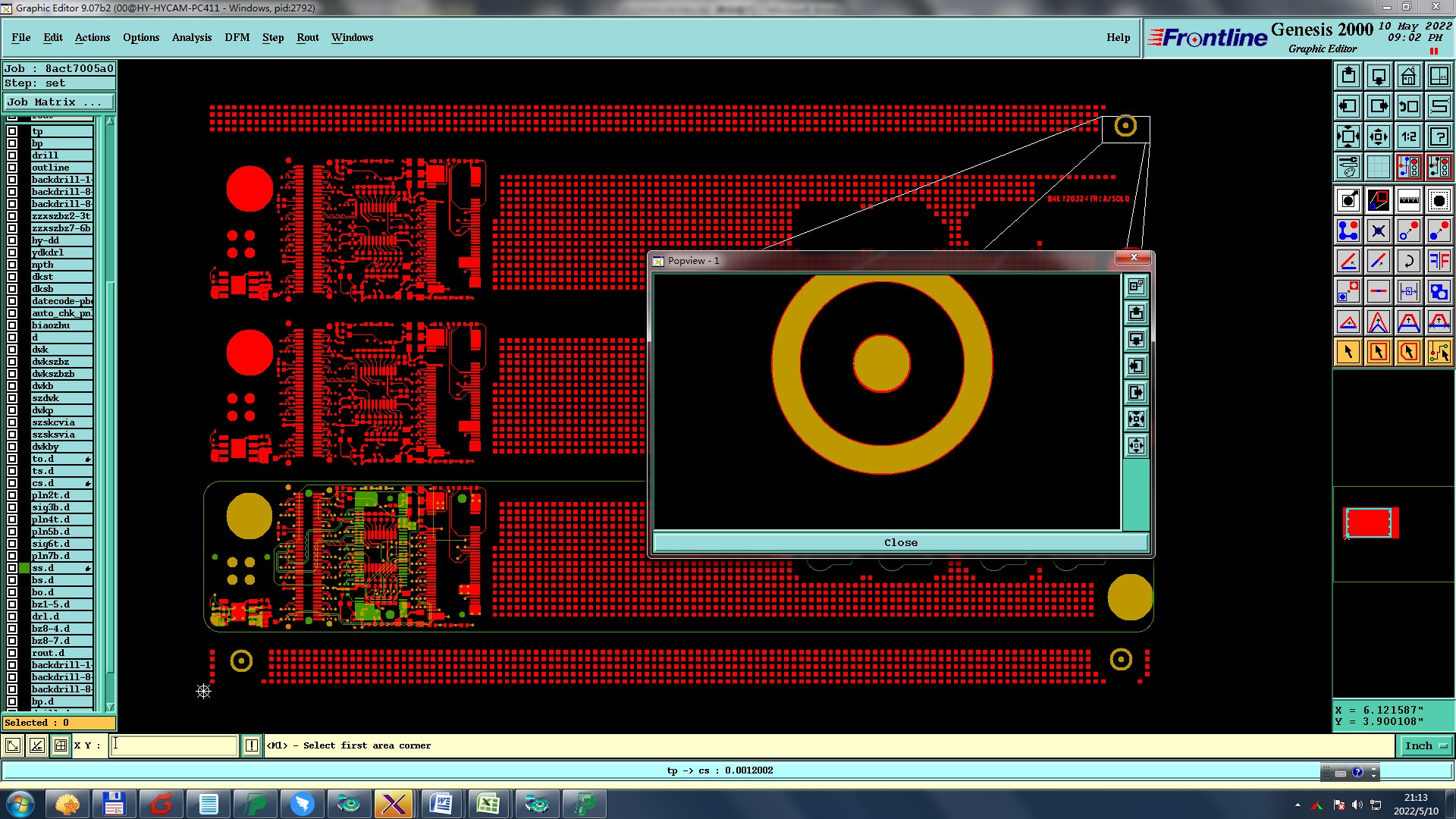Image resolution: width=1456 pixels, height=819 pixels.
Task: Open the DFM menu
Action: (237, 37)
